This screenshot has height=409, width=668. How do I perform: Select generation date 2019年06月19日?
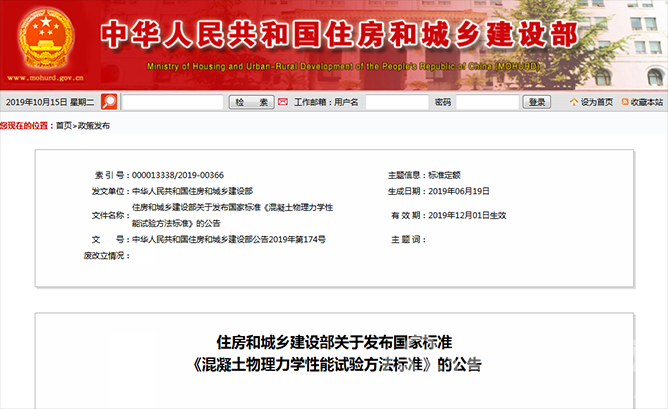[x=459, y=191]
